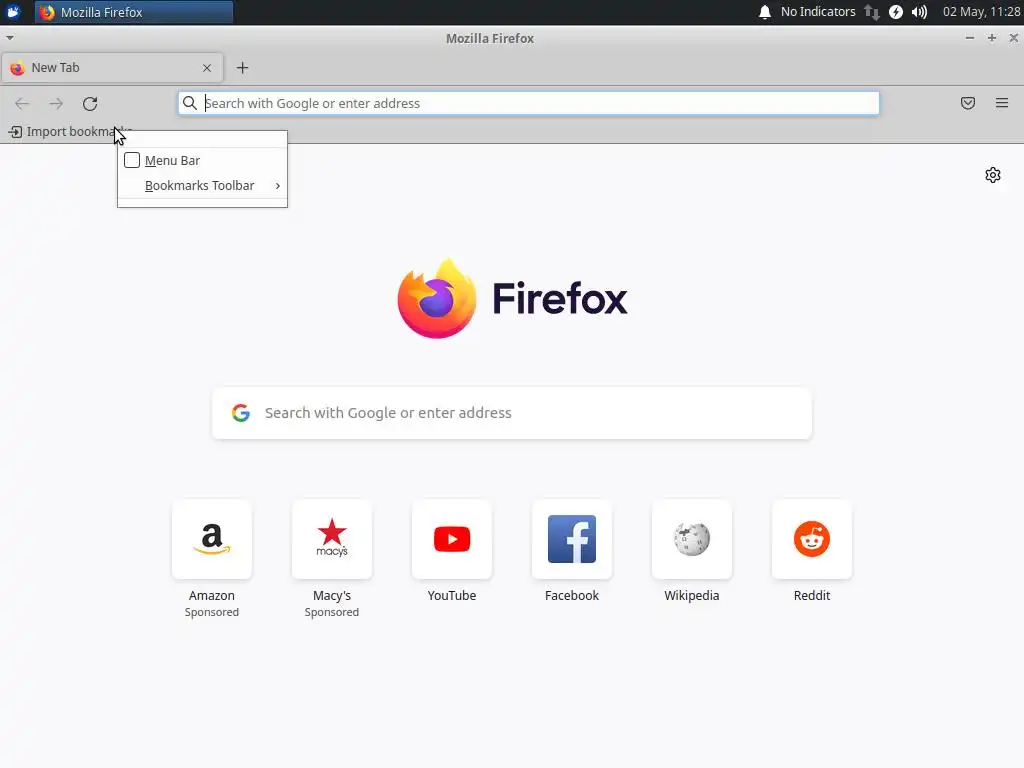This screenshot has height=768, width=1024.
Task: Click the Google logo in the search box
Action: [x=241, y=413]
